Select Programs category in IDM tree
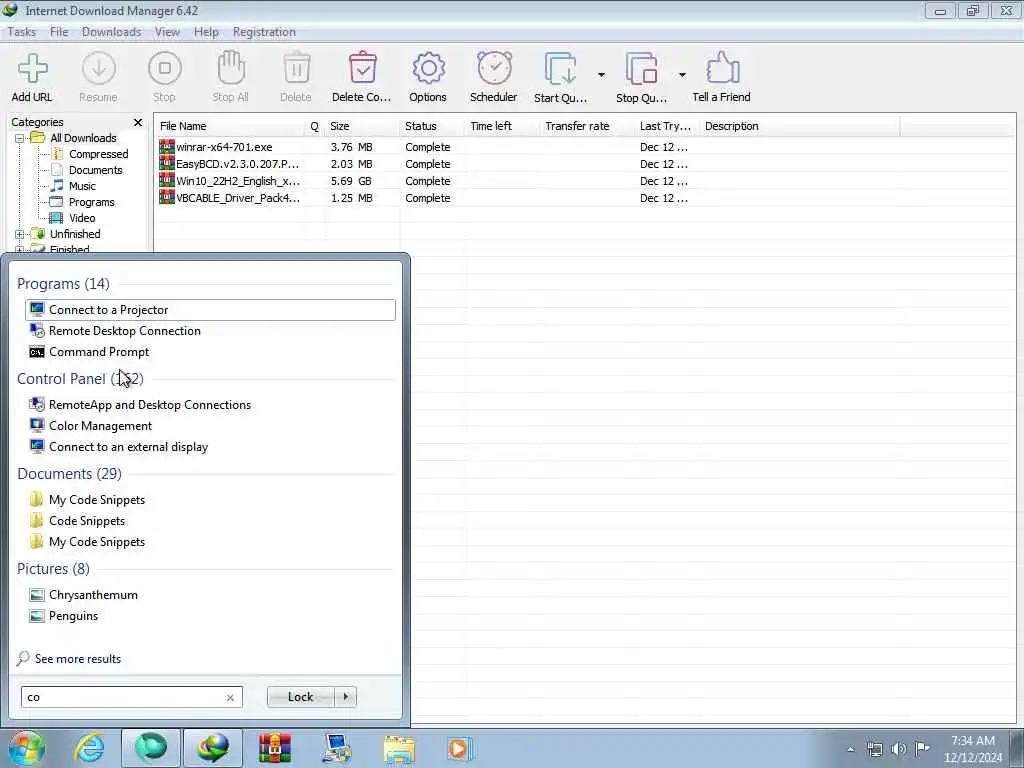 click(92, 202)
